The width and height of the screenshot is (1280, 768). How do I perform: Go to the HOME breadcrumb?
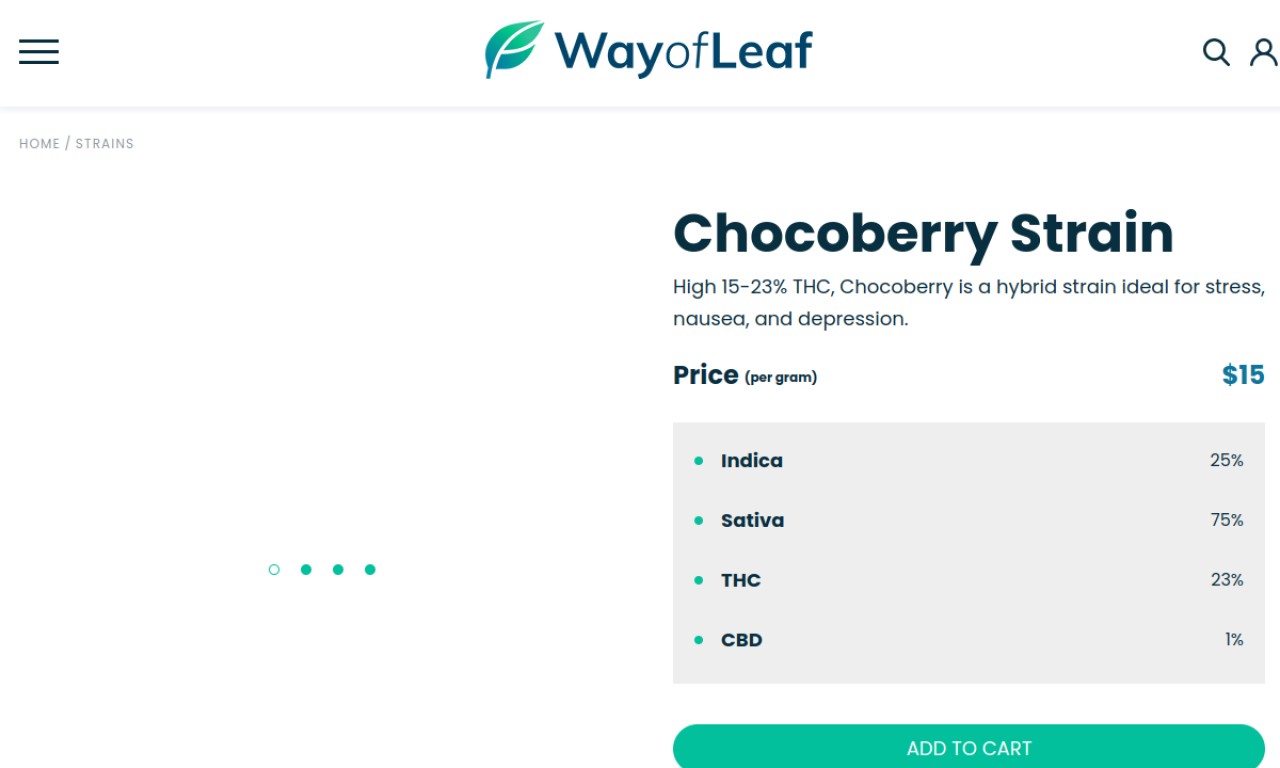[x=39, y=144]
